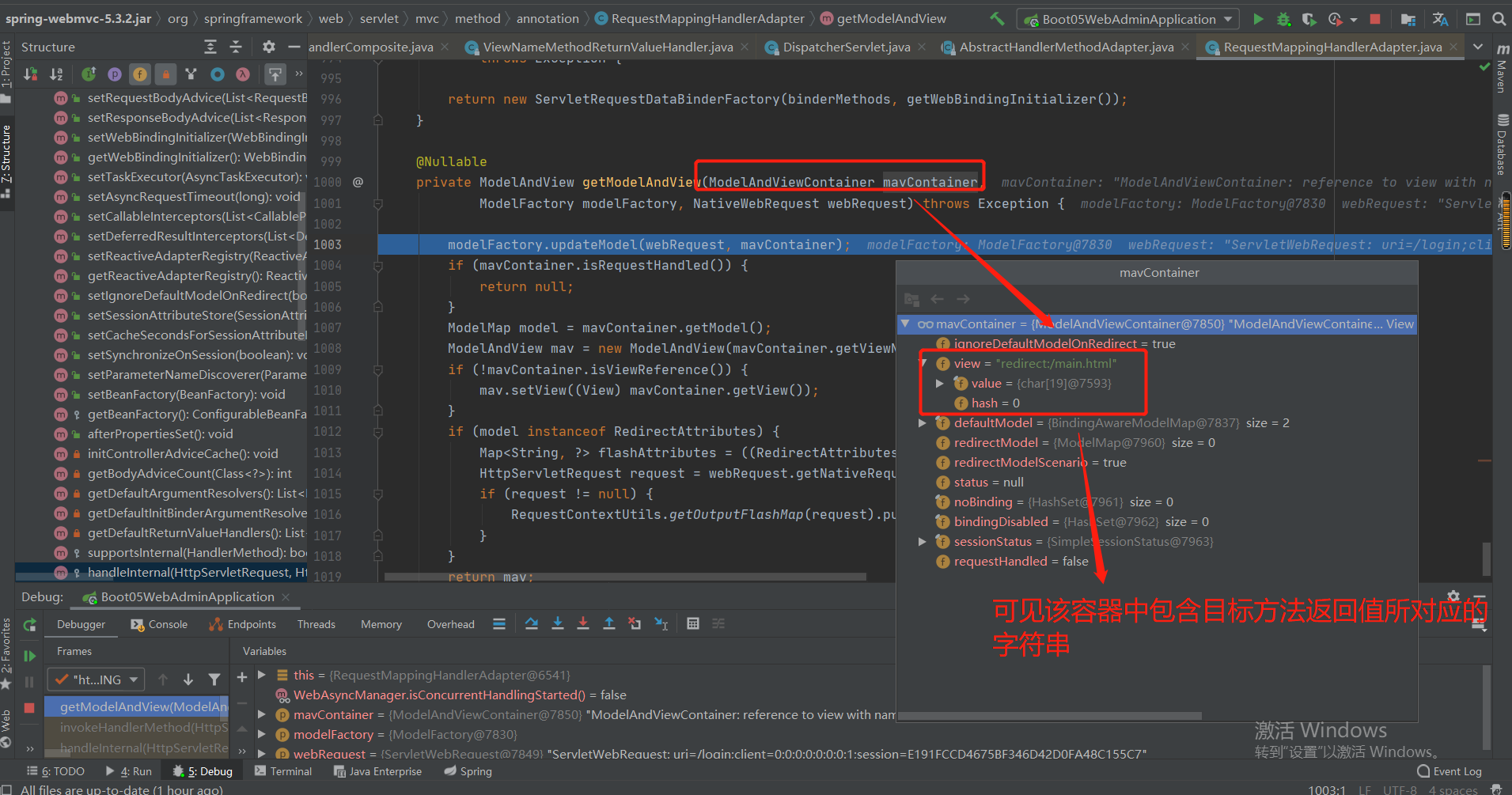
Task: Expand 'this' variable in Variables pane
Action: point(262,675)
